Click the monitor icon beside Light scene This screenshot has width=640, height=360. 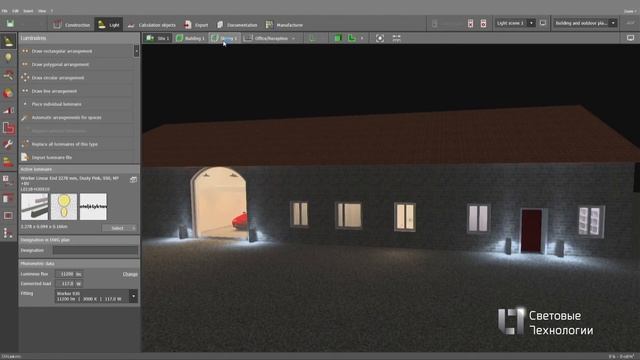[543, 23]
